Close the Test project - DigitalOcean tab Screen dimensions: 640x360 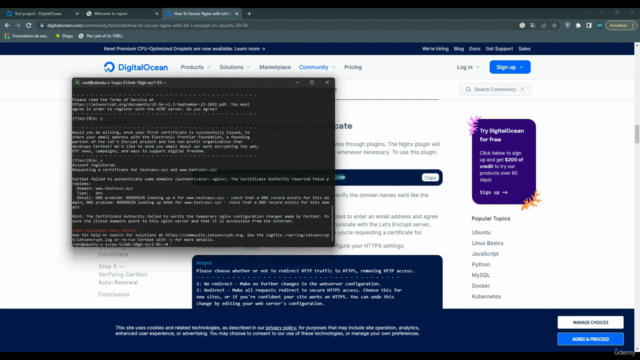tap(77, 13)
